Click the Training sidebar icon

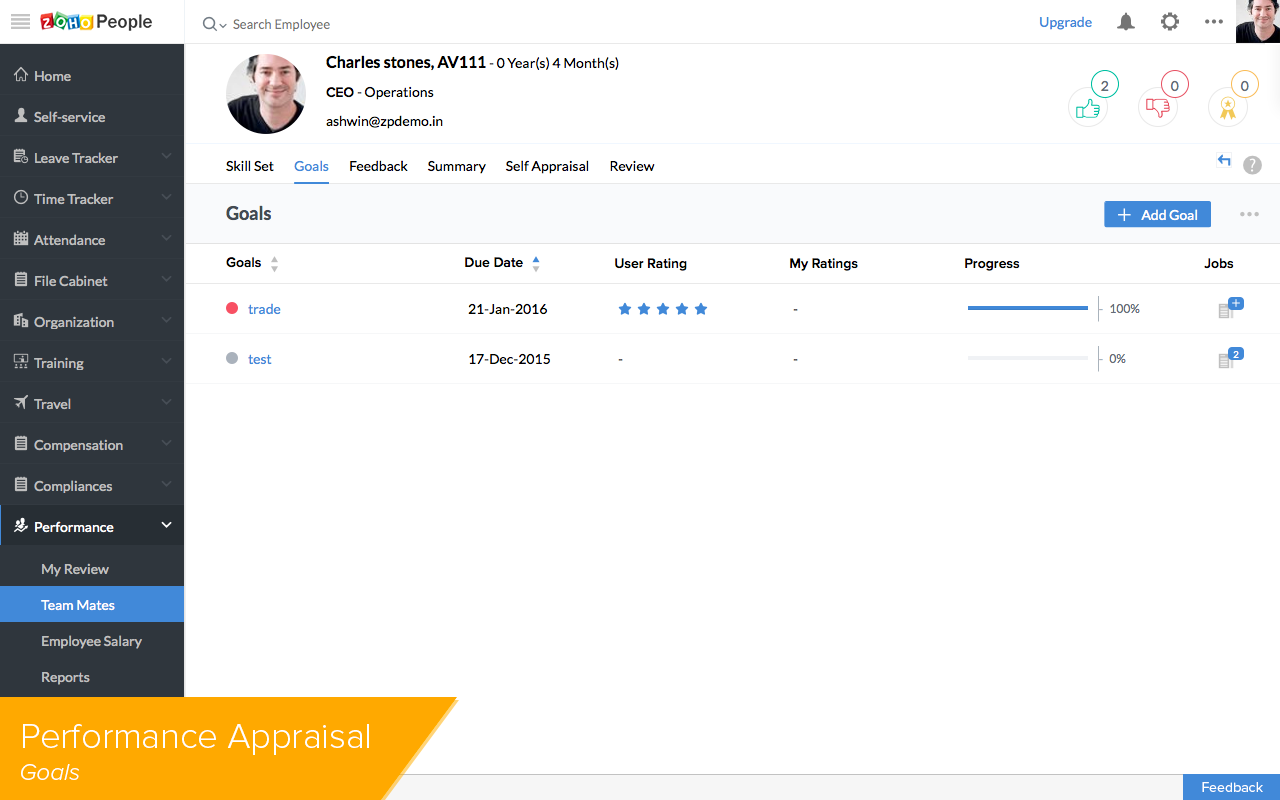pos(21,362)
